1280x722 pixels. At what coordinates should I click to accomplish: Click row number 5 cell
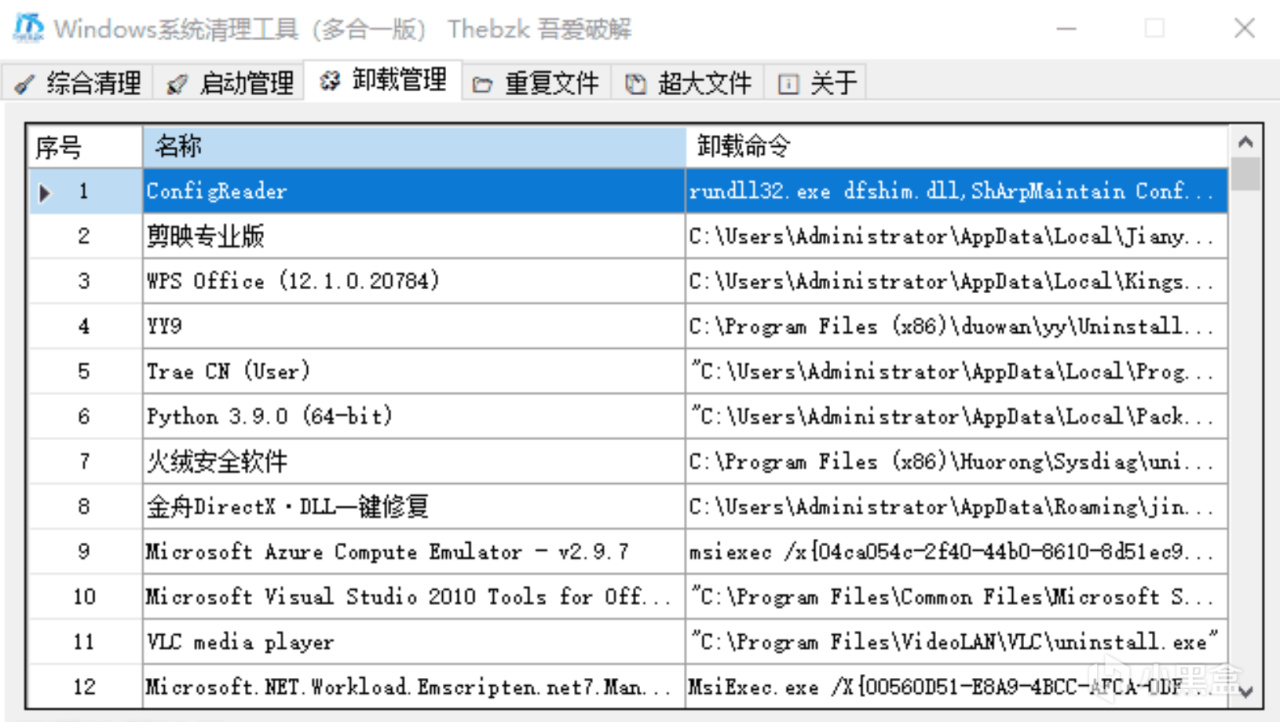point(86,371)
